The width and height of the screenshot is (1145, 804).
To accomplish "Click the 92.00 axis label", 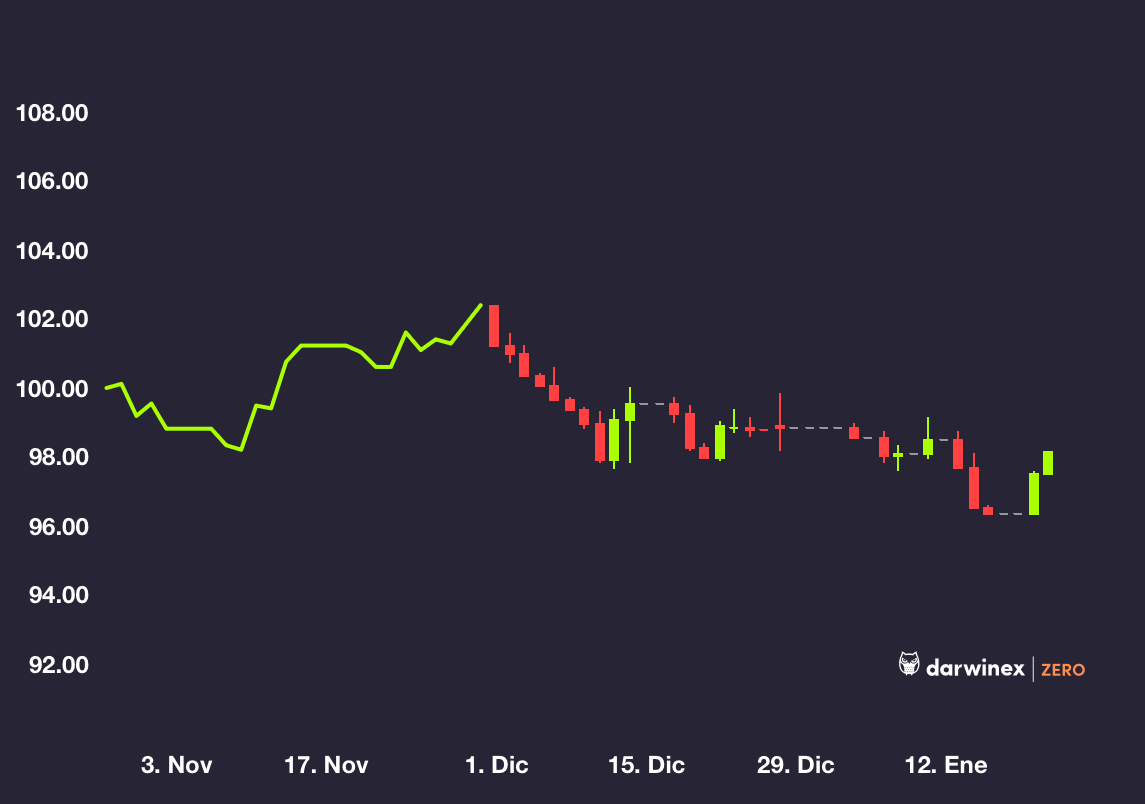I will [x=52, y=665].
